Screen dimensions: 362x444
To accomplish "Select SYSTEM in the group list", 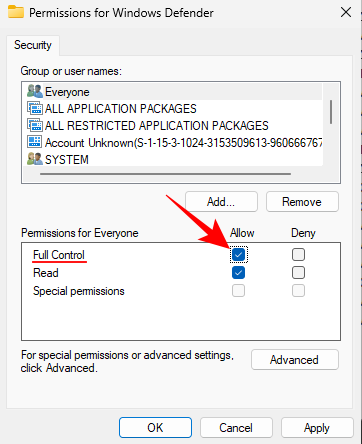I will (x=67, y=160).
